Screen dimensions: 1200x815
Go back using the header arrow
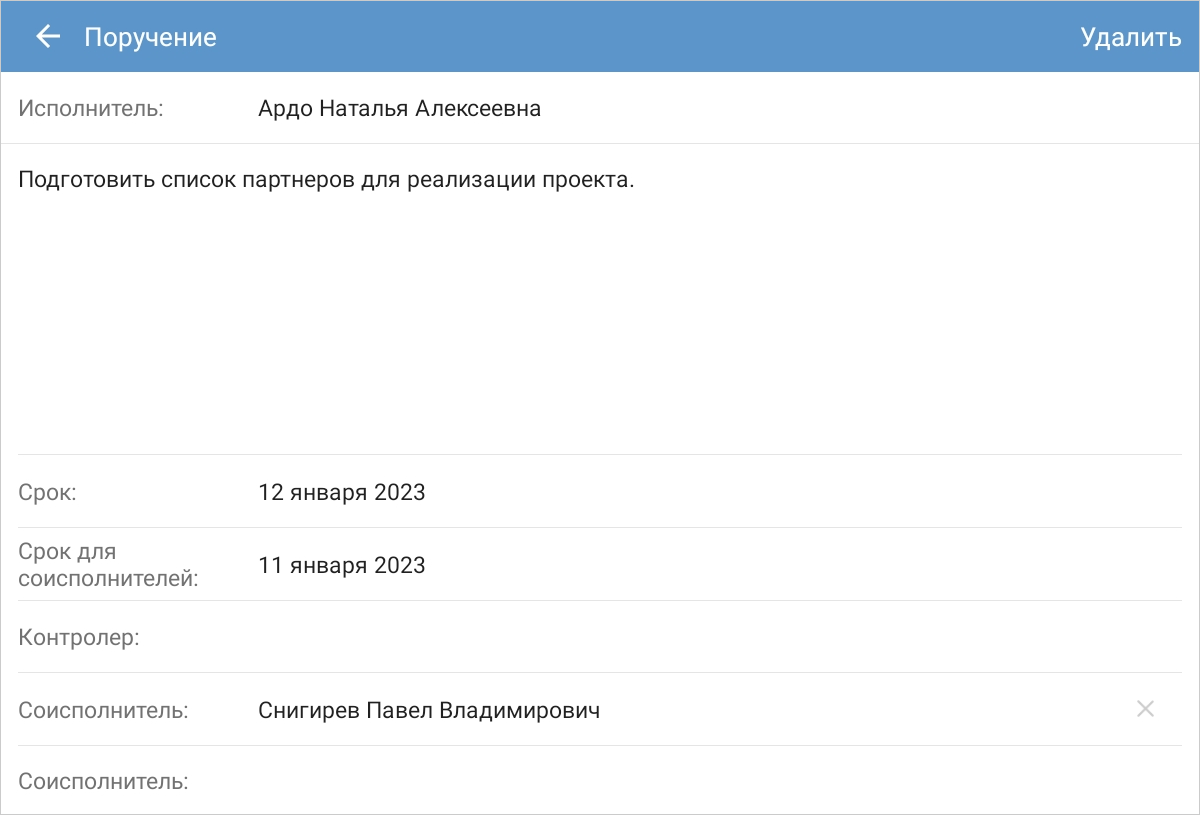coord(47,37)
